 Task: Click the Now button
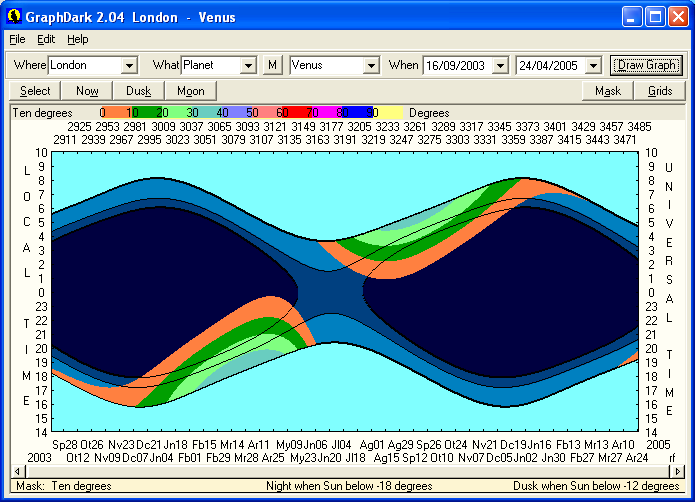click(87, 91)
